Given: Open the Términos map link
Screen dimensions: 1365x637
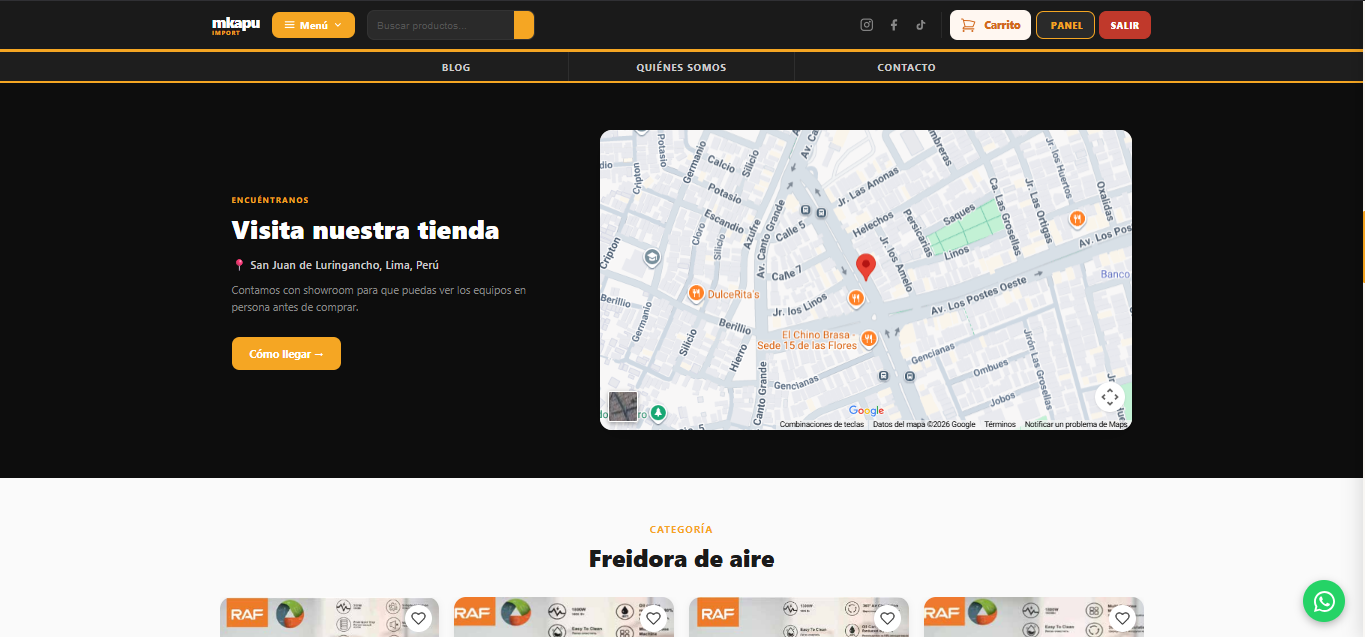Looking at the screenshot, I should (1000, 425).
